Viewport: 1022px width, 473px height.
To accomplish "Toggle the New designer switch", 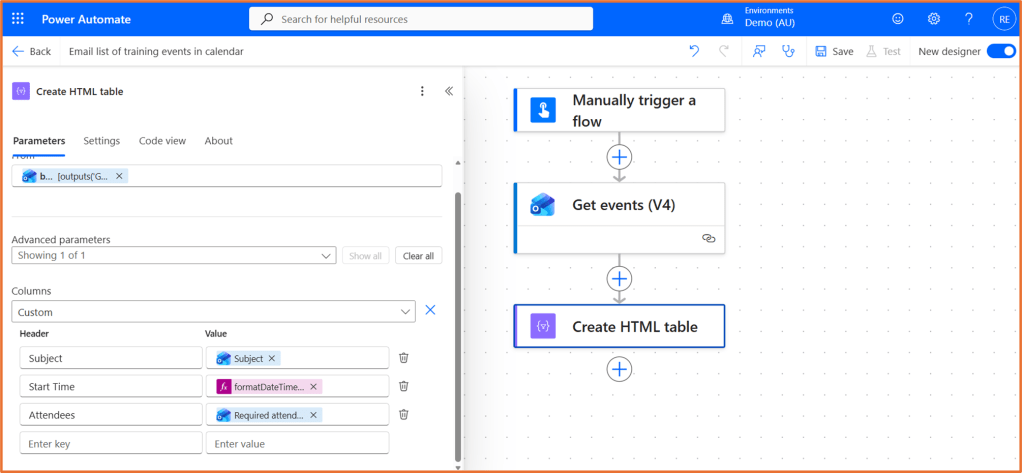I will [x=1000, y=51].
